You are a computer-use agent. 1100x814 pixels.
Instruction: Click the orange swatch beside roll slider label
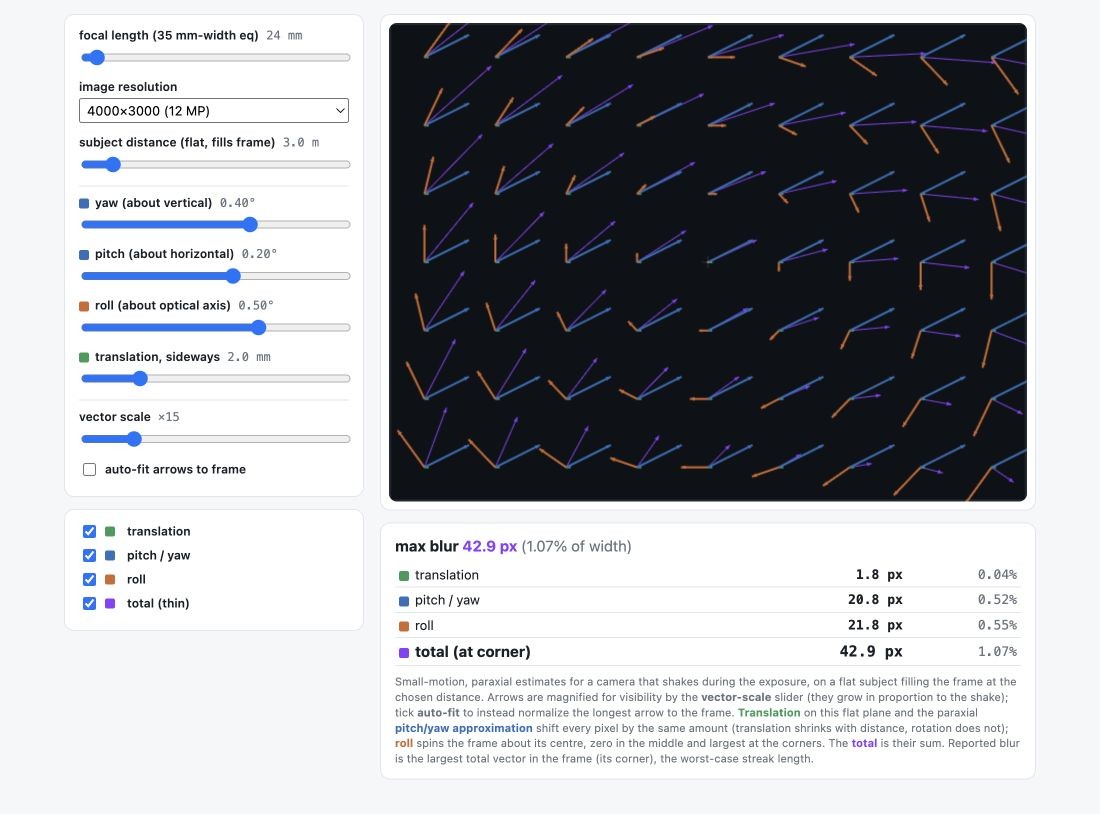click(x=84, y=306)
